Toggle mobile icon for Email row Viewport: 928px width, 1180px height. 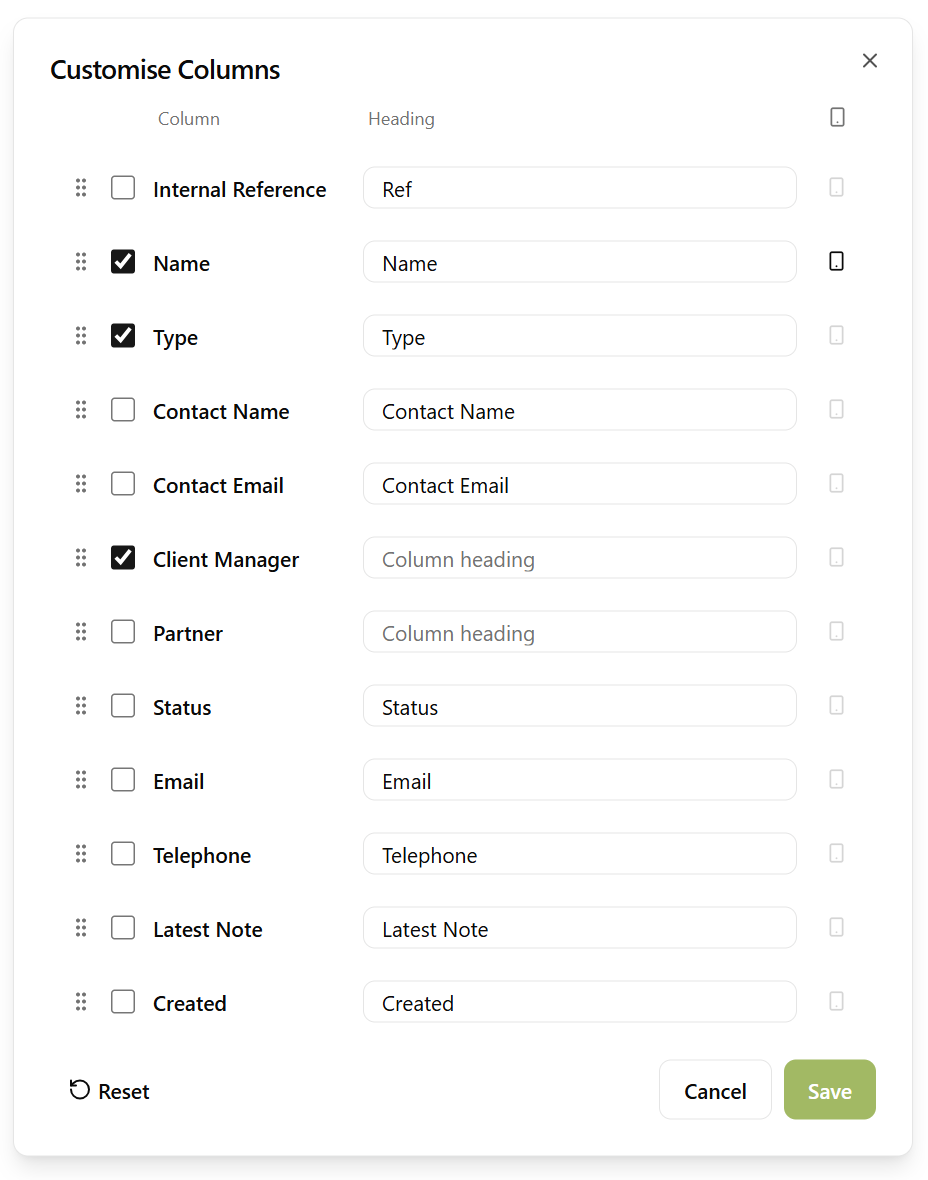(x=836, y=779)
